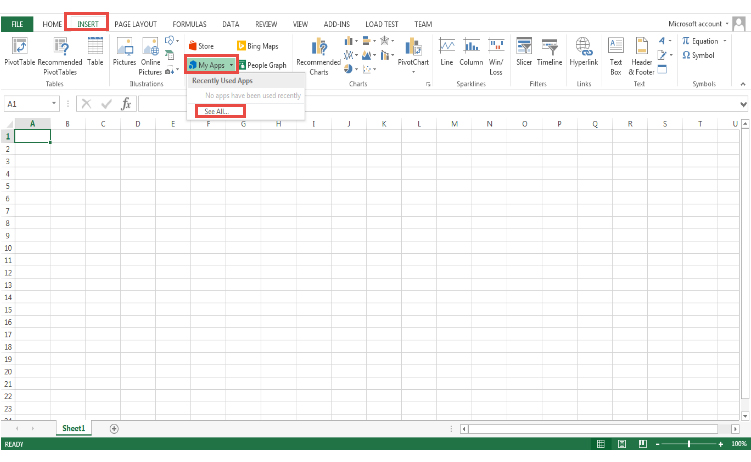751x462 pixels.
Task: Open Recommended Charts
Action: click(x=319, y=56)
